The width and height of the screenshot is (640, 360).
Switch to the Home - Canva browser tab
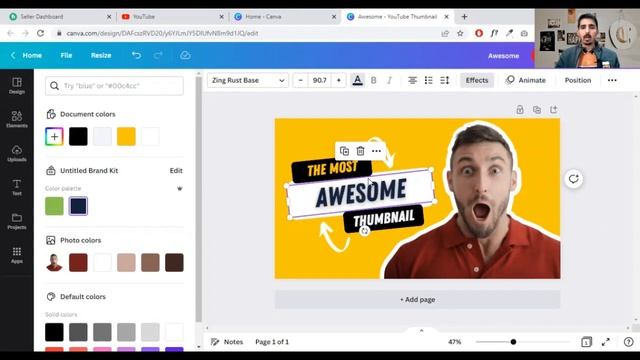click(285, 17)
